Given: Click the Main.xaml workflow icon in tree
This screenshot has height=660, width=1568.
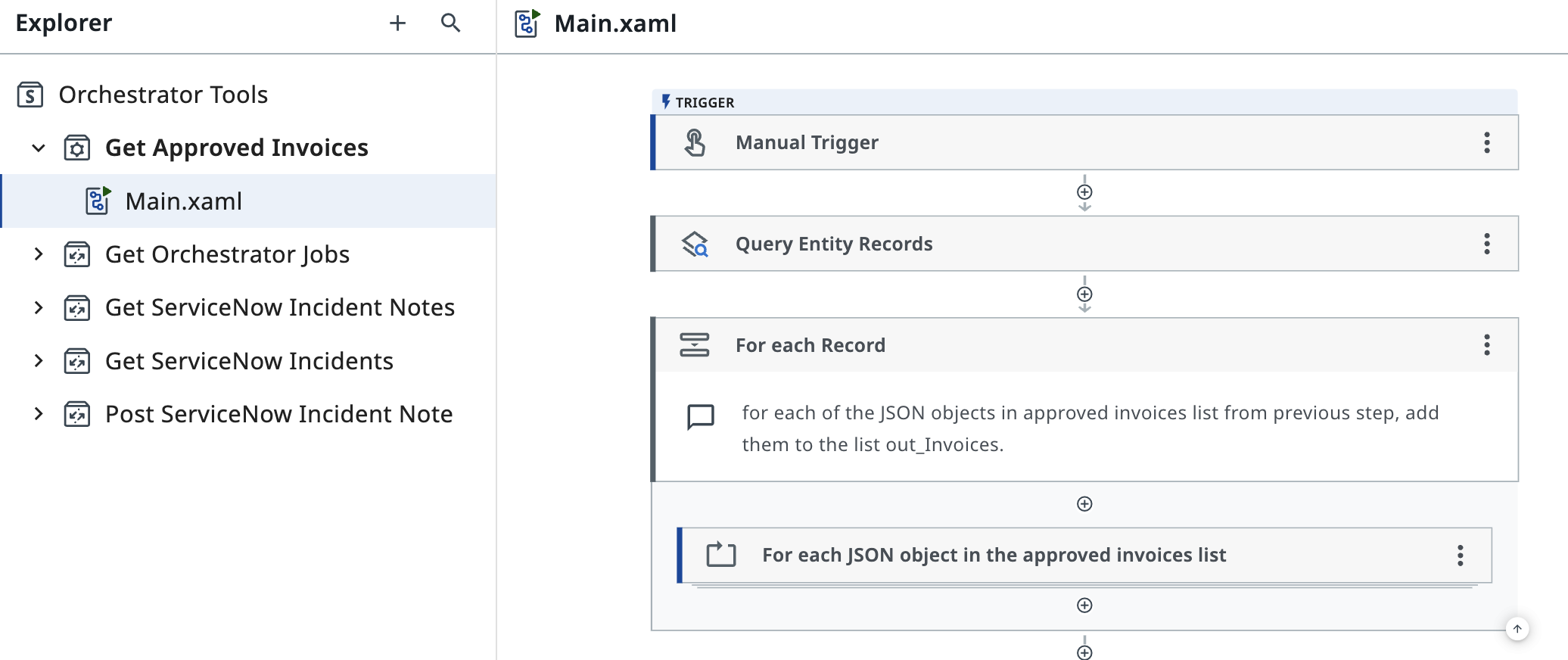Looking at the screenshot, I should [98, 201].
